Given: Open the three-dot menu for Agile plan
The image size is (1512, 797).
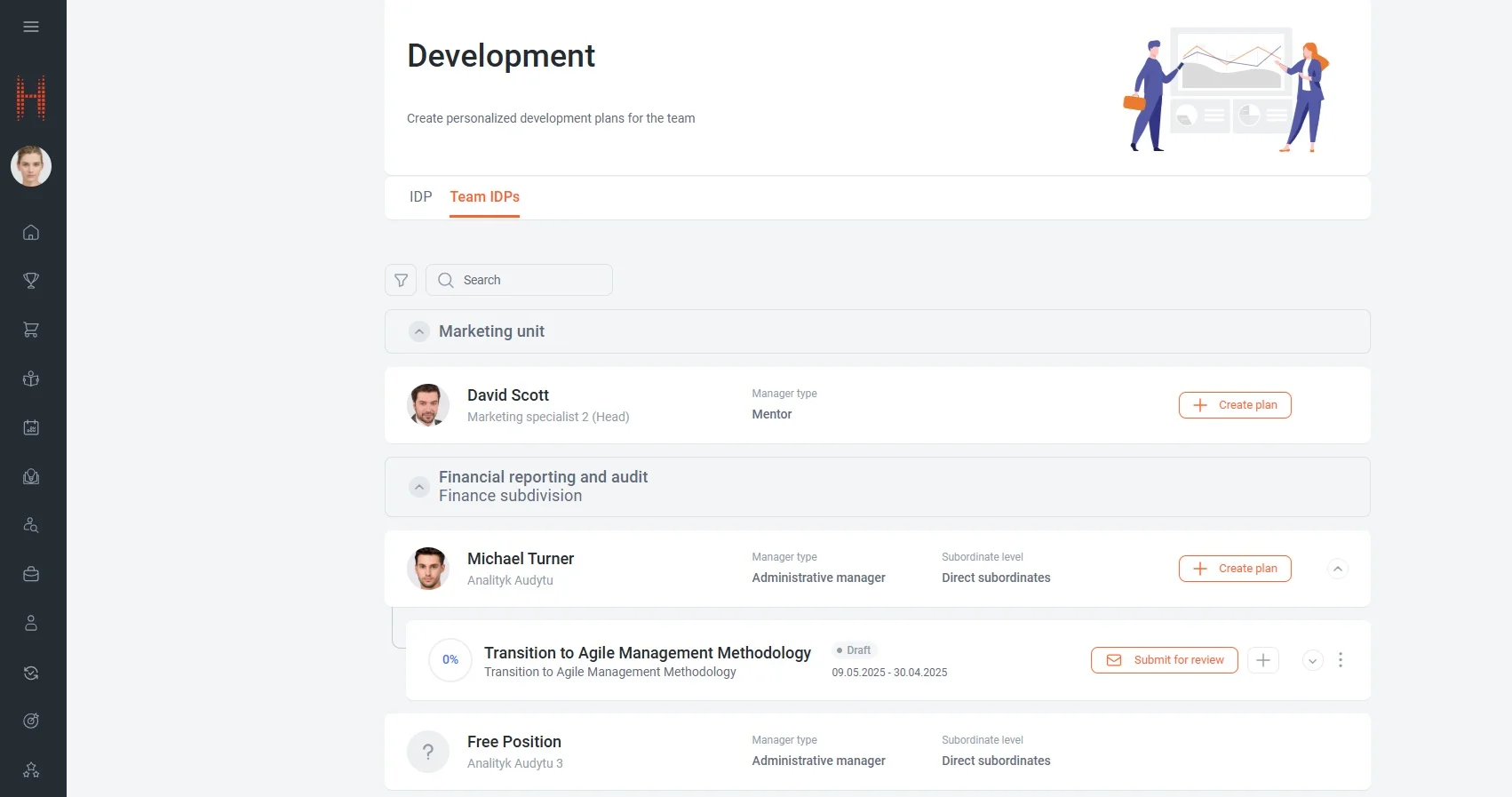Looking at the screenshot, I should pos(1340,660).
